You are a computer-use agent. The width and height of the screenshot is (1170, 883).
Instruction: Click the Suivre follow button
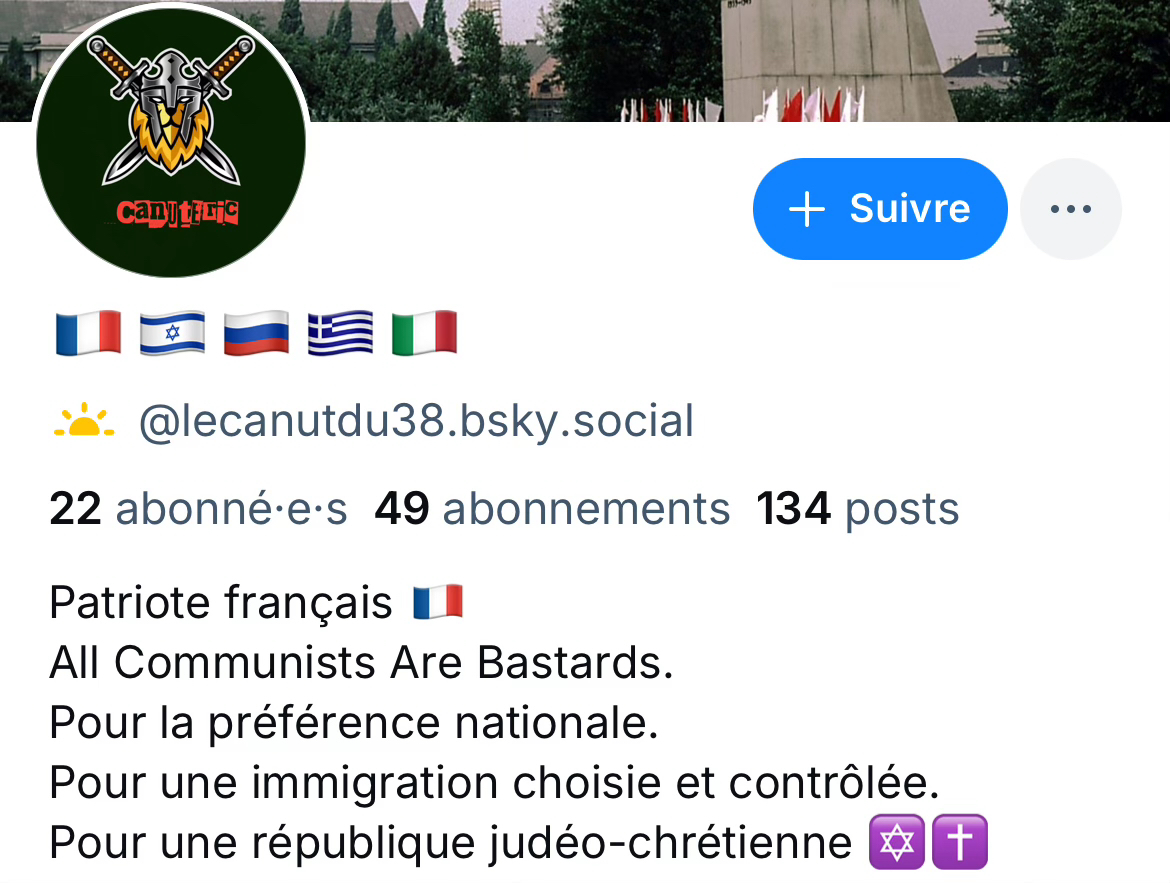(880, 209)
